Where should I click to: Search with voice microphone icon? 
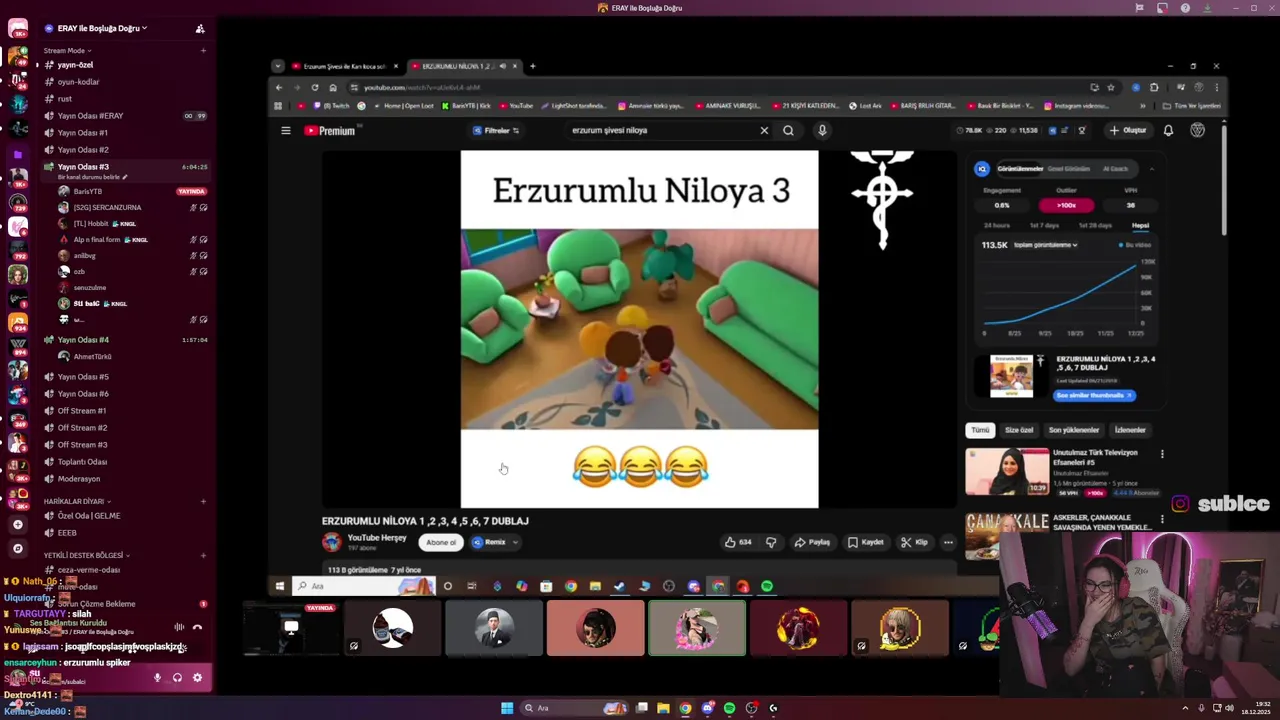[822, 130]
